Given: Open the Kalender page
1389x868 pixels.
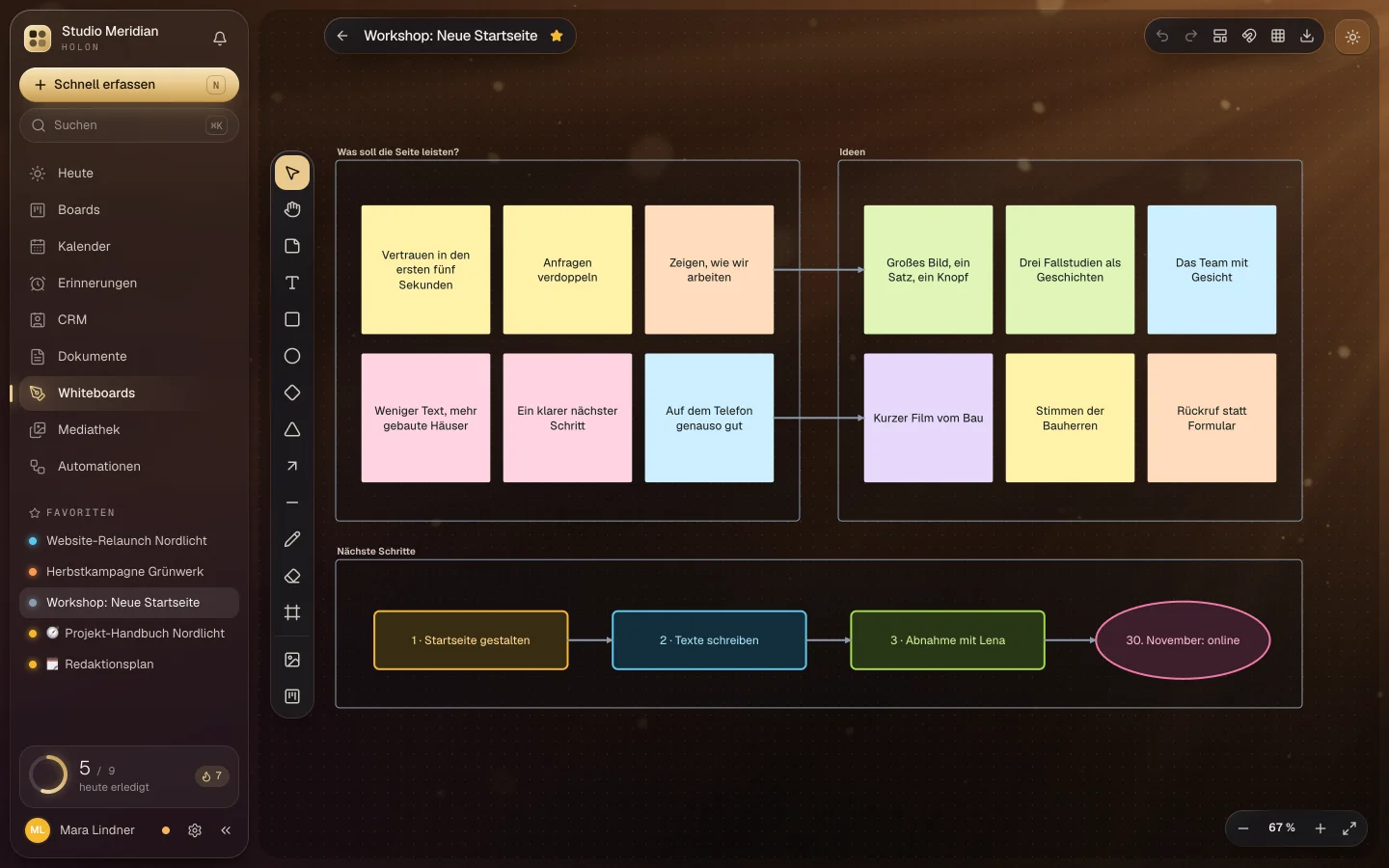Looking at the screenshot, I should (129, 247).
